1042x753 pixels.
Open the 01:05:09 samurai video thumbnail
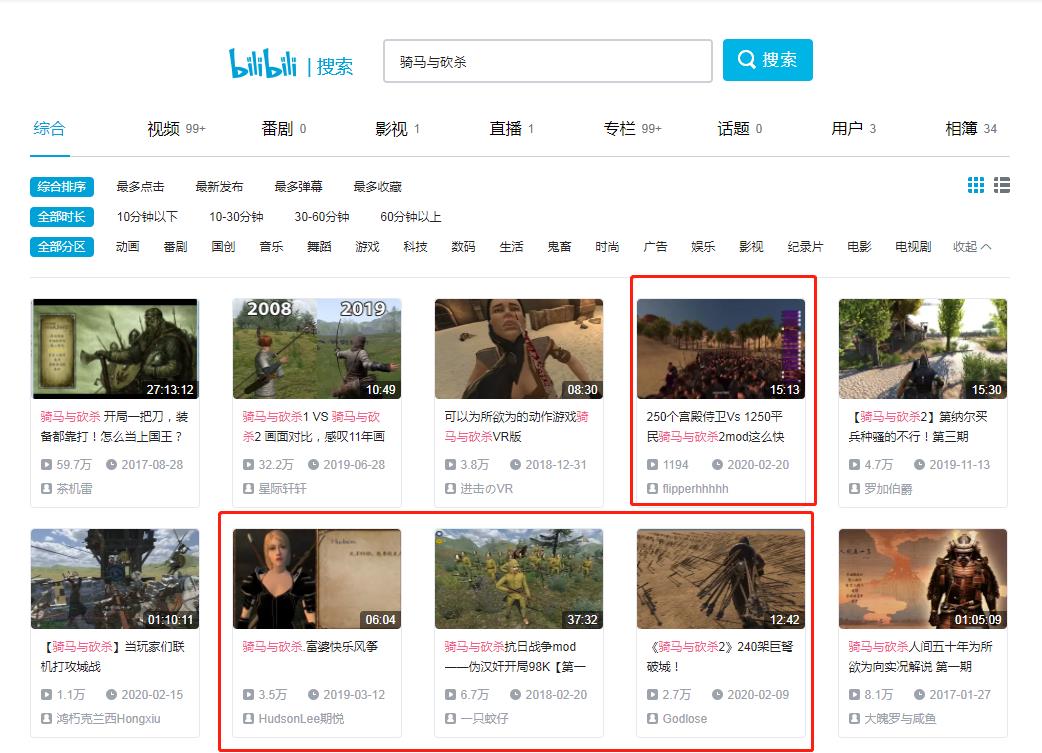[923, 579]
